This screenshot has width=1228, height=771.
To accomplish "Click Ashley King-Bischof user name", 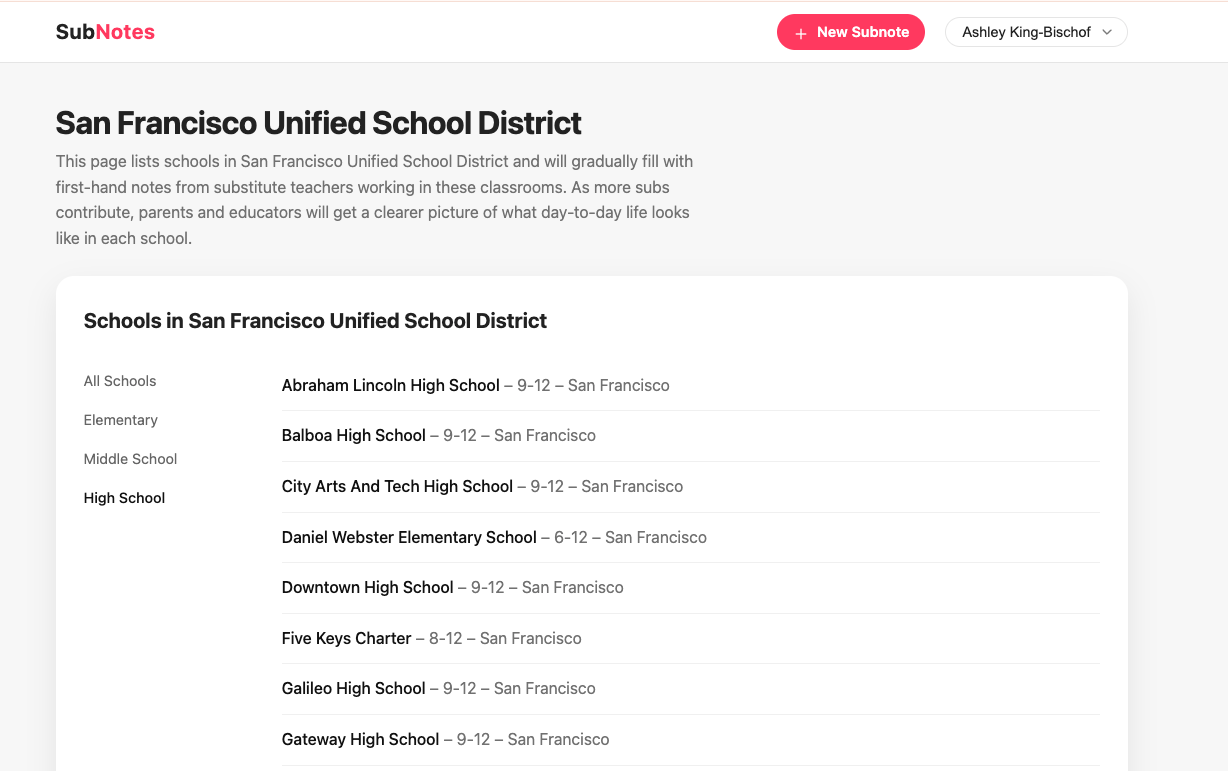I will coord(1024,32).
